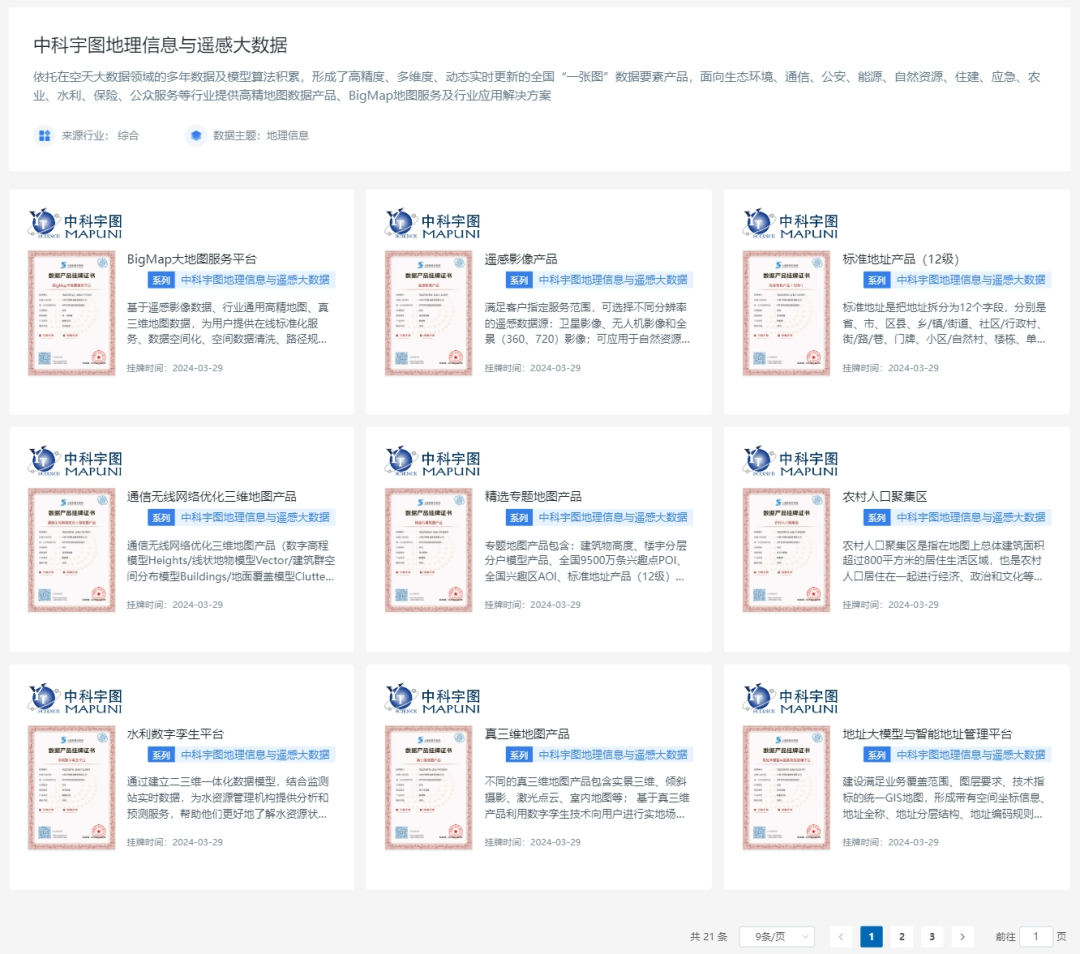Go to next page arrow
This screenshot has height=954, width=1080.
(x=962, y=937)
